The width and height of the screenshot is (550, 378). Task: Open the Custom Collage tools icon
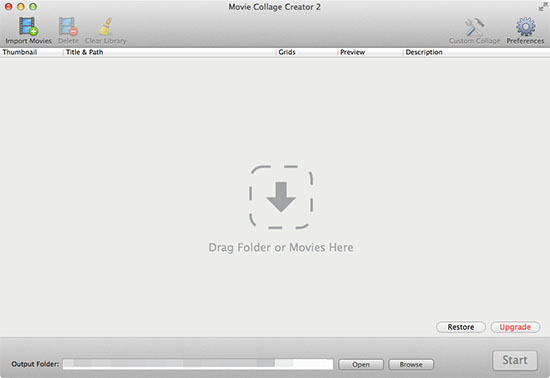[474, 27]
